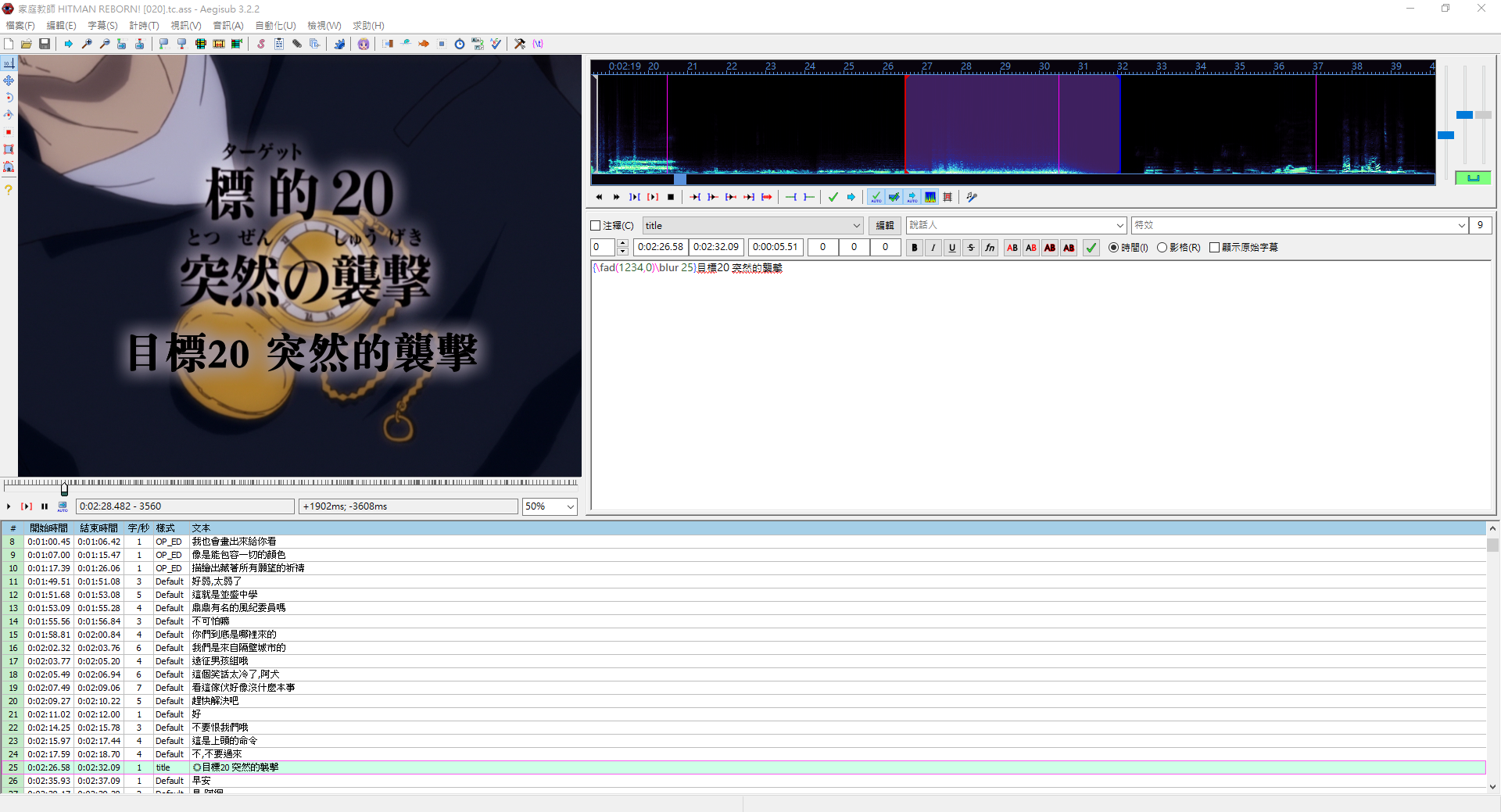Select the vector clip visual tool
1501x812 pixels.
click(x=9, y=166)
